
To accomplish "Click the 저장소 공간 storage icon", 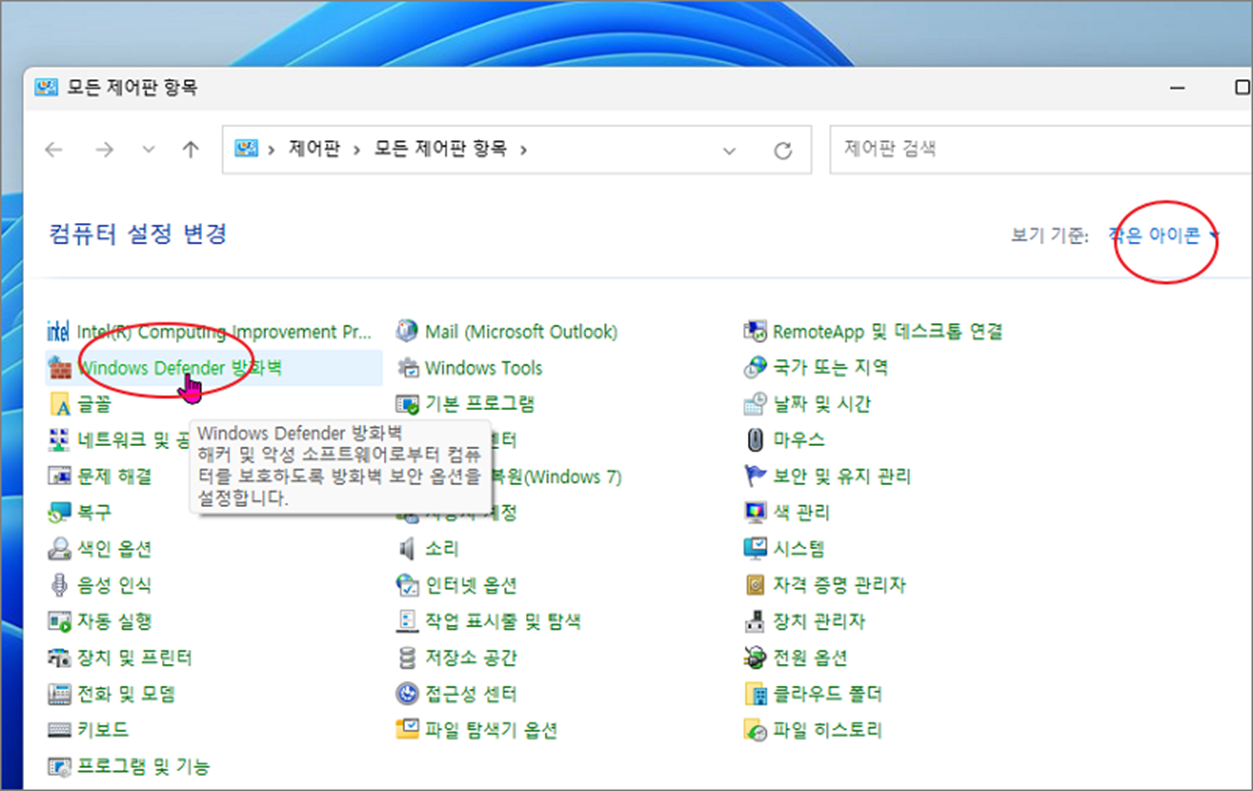I will tap(407, 657).
